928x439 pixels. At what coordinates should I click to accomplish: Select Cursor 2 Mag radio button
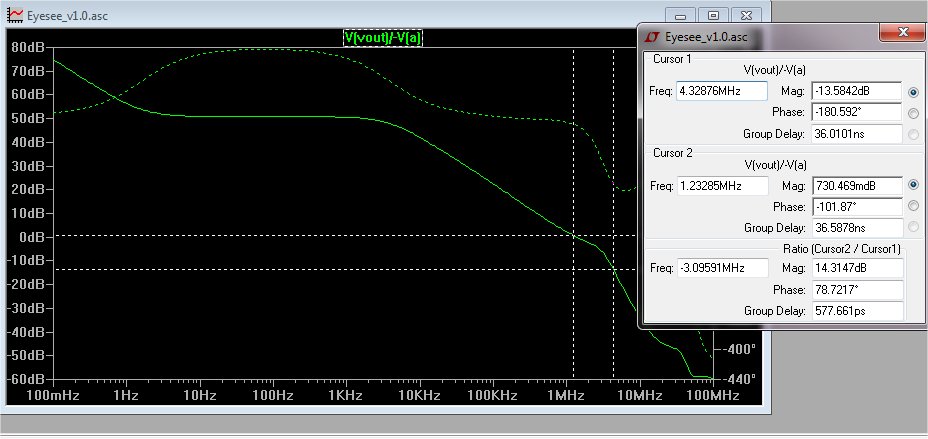point(914,186)
